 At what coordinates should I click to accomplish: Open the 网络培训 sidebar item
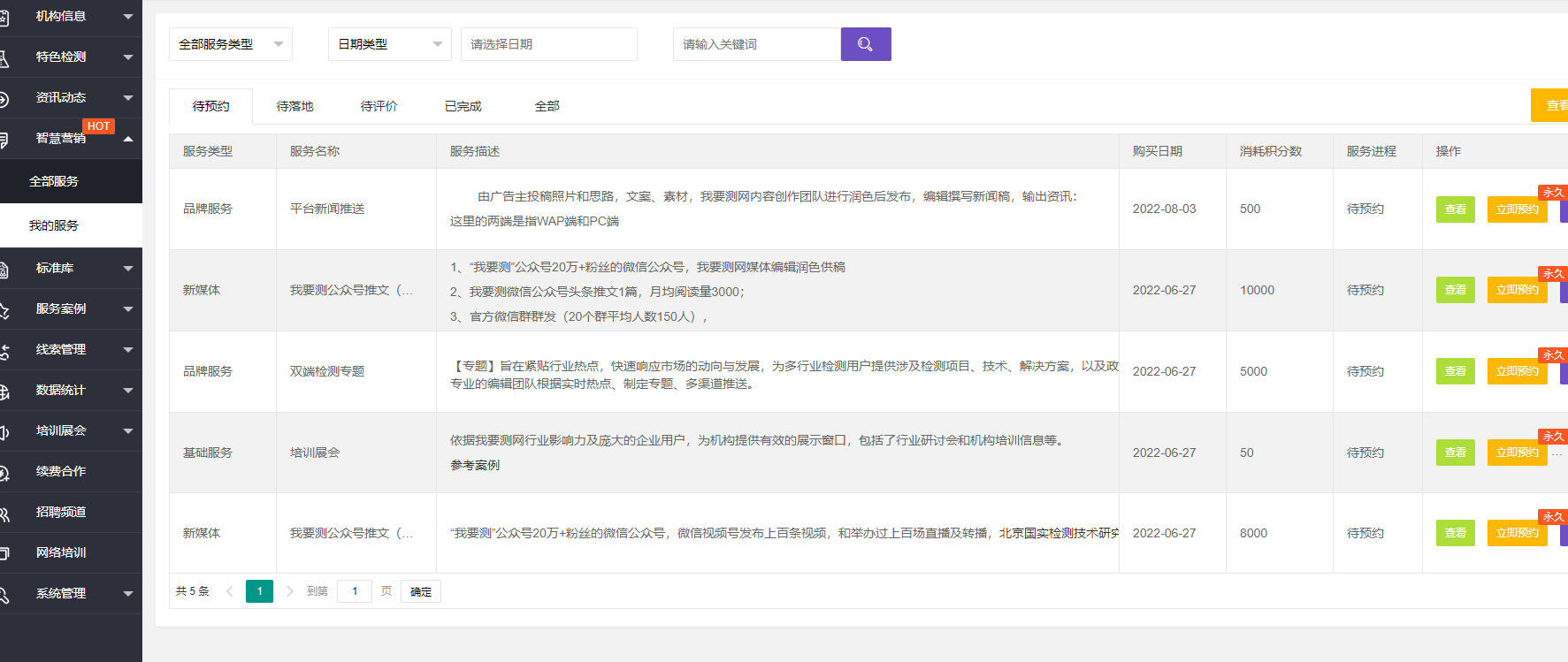click(71, 553)
